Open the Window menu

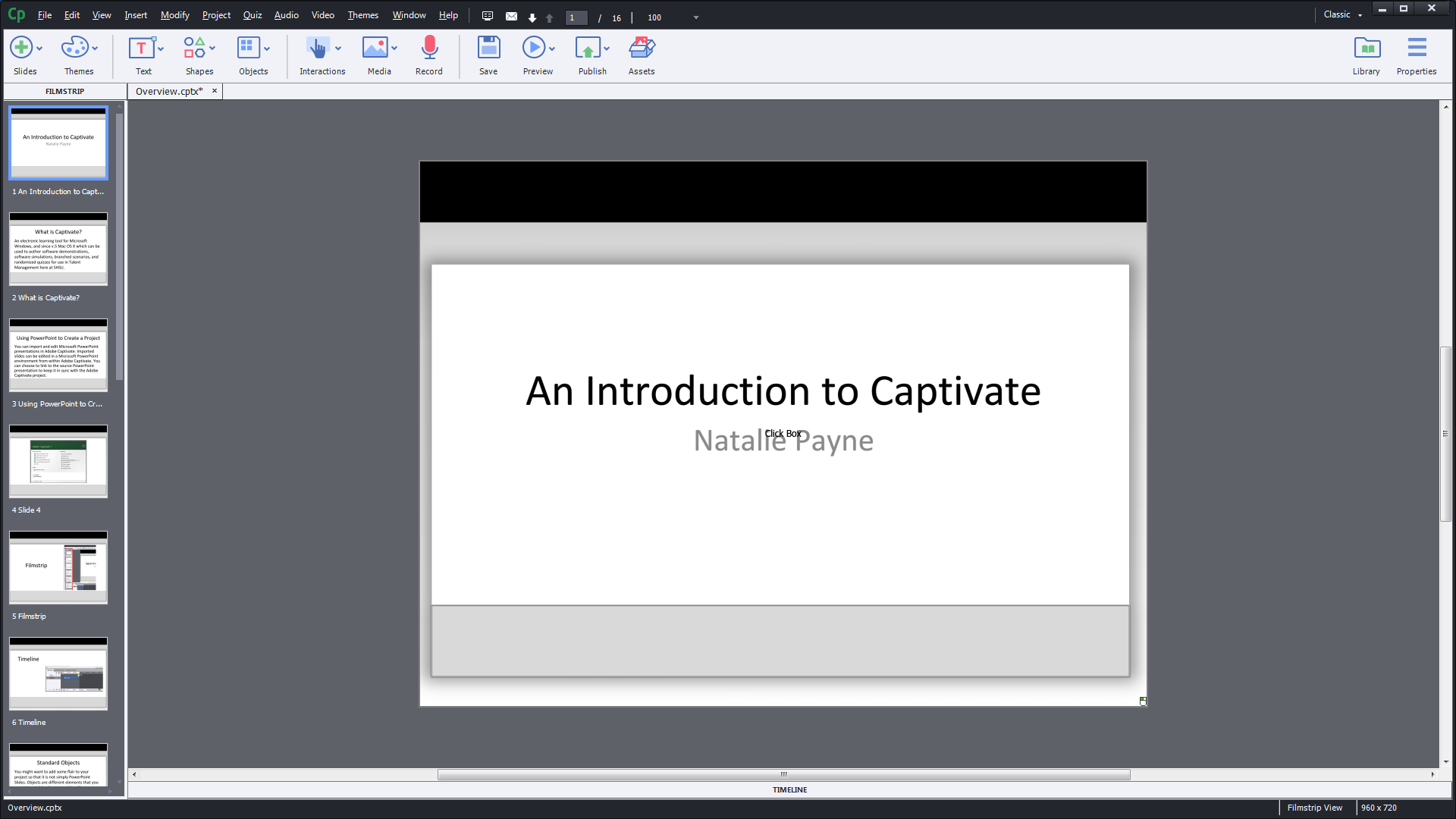409,15
